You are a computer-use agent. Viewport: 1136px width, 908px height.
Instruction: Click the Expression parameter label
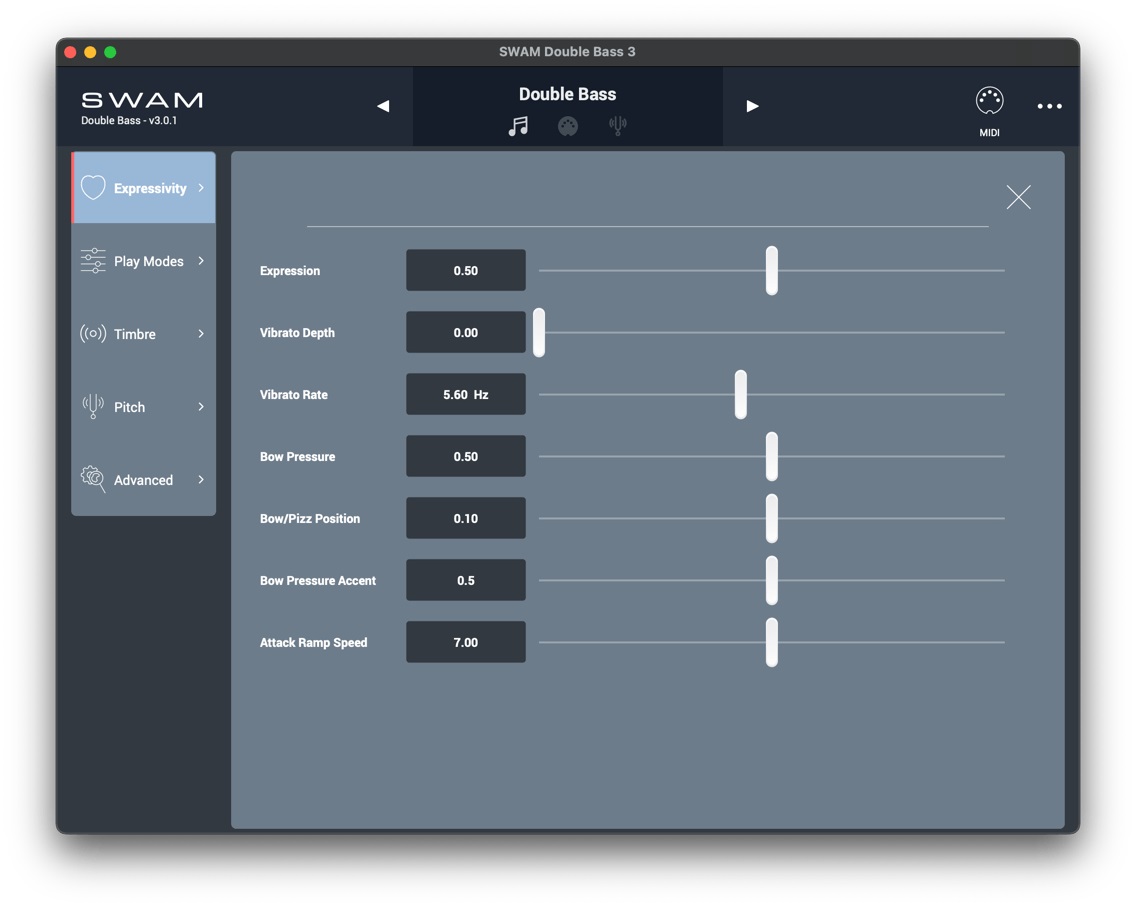tap(290, 271)
